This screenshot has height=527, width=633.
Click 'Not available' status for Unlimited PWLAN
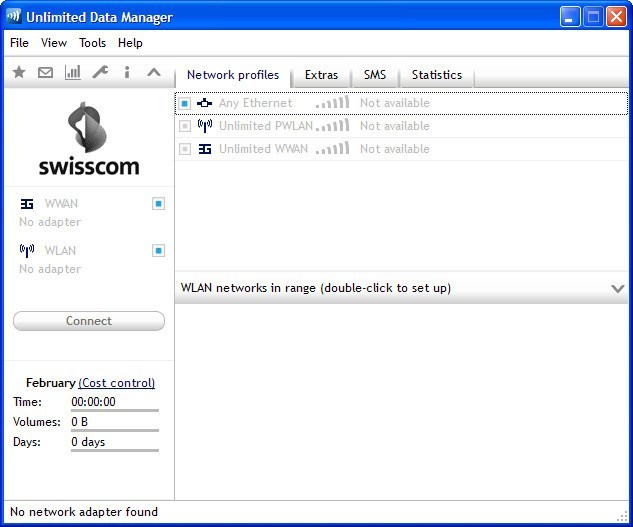coord(394,126)
